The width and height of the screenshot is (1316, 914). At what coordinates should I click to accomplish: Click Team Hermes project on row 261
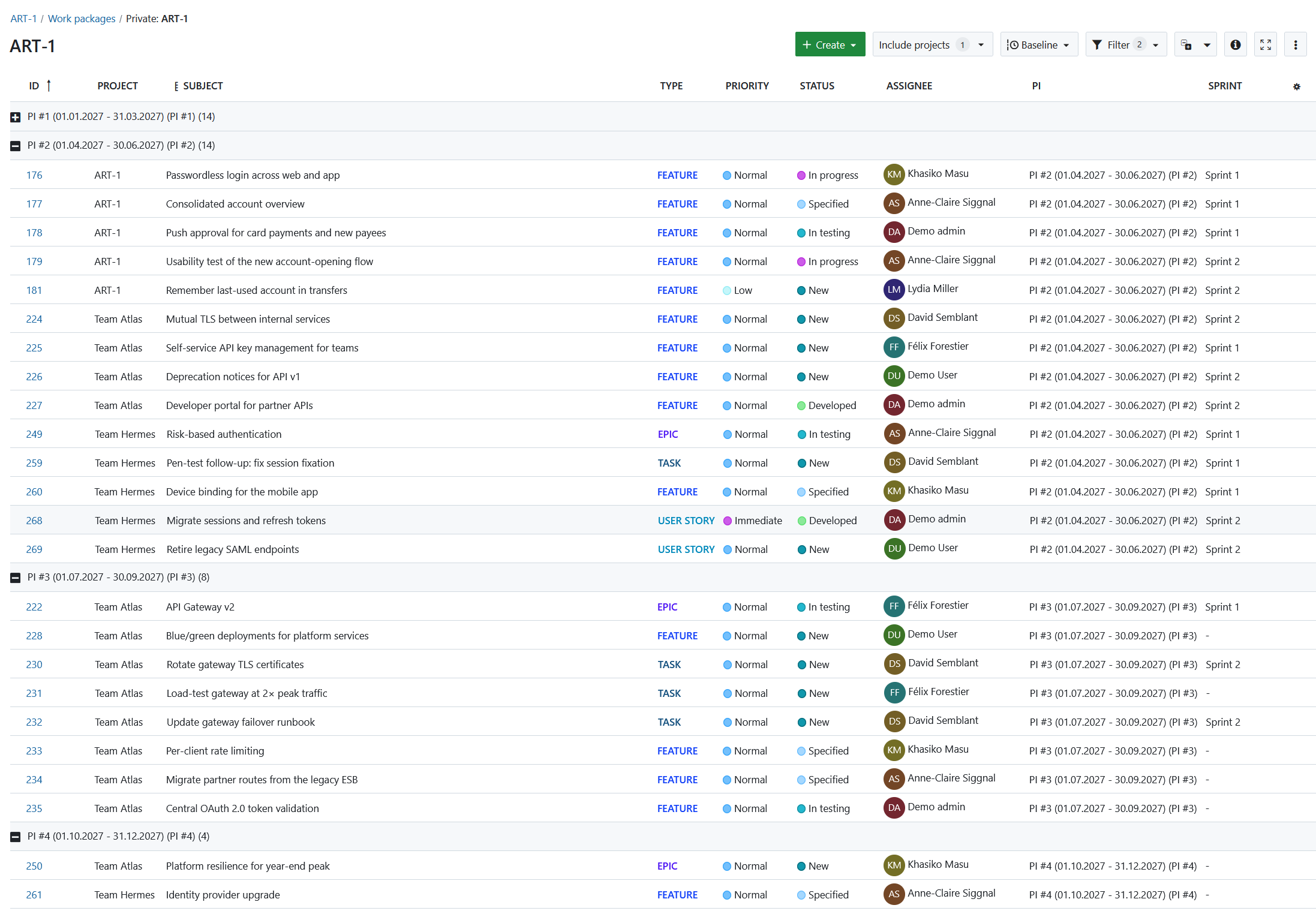tap(124, 895)
